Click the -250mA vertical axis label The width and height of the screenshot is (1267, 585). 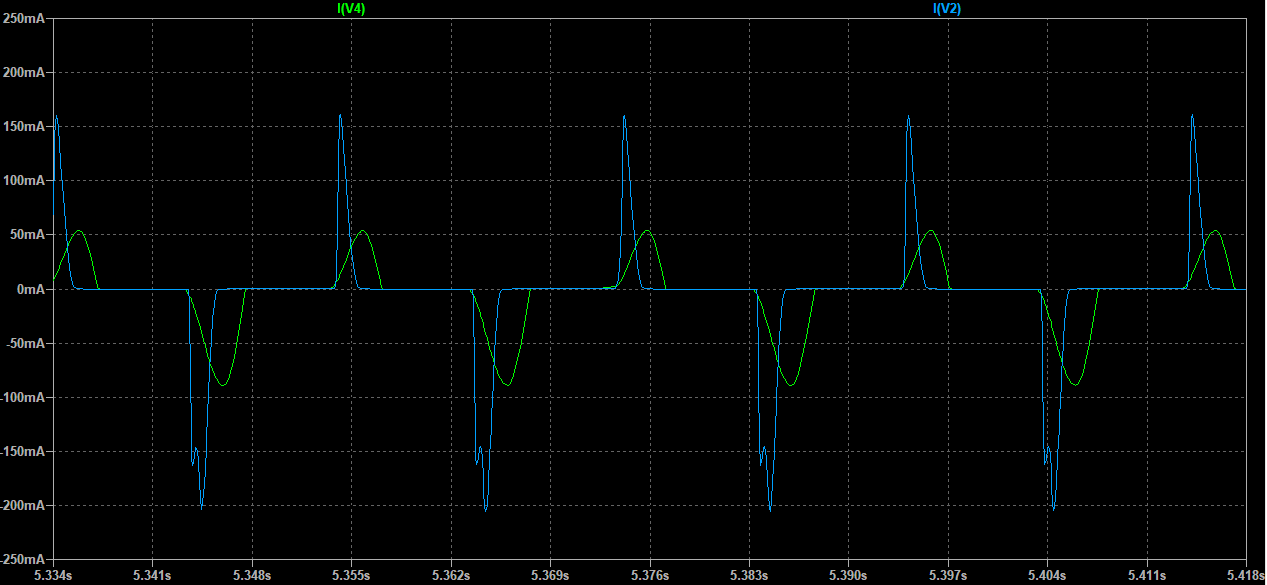pyautogui.click(x=23, y=559)
